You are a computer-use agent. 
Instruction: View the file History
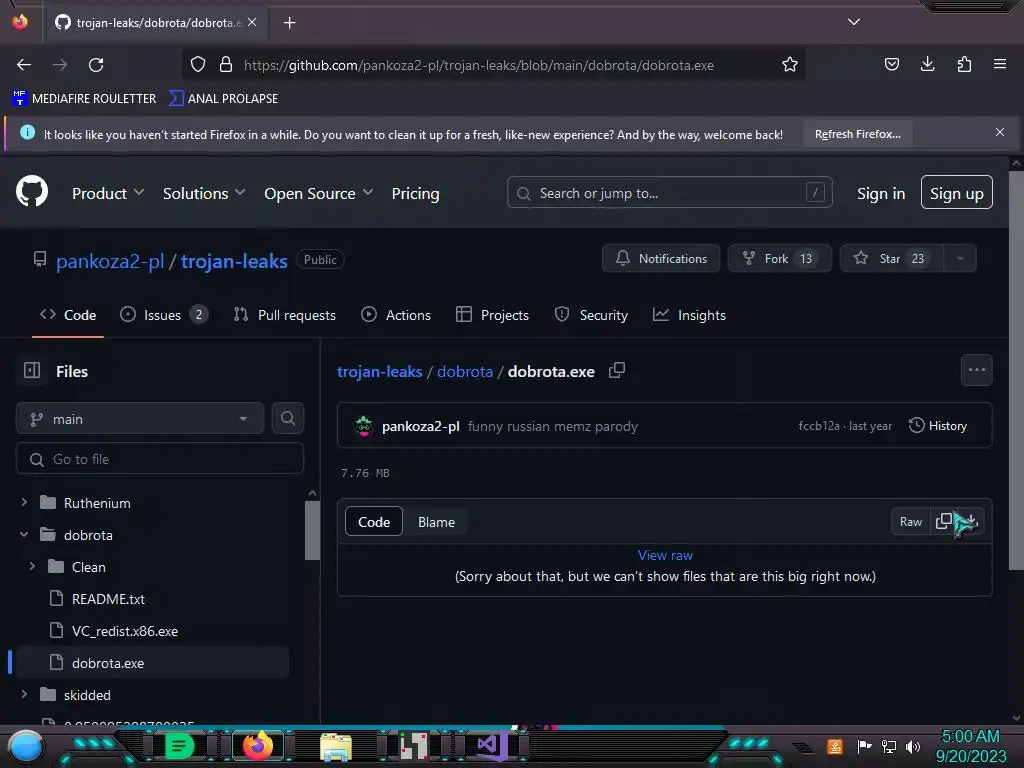point(938,426)
